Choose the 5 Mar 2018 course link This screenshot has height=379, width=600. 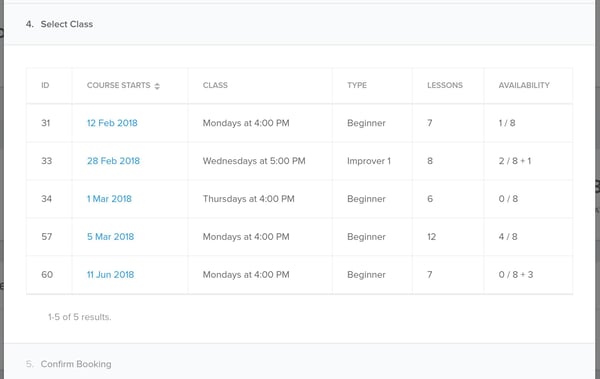(x=110, y=237)
